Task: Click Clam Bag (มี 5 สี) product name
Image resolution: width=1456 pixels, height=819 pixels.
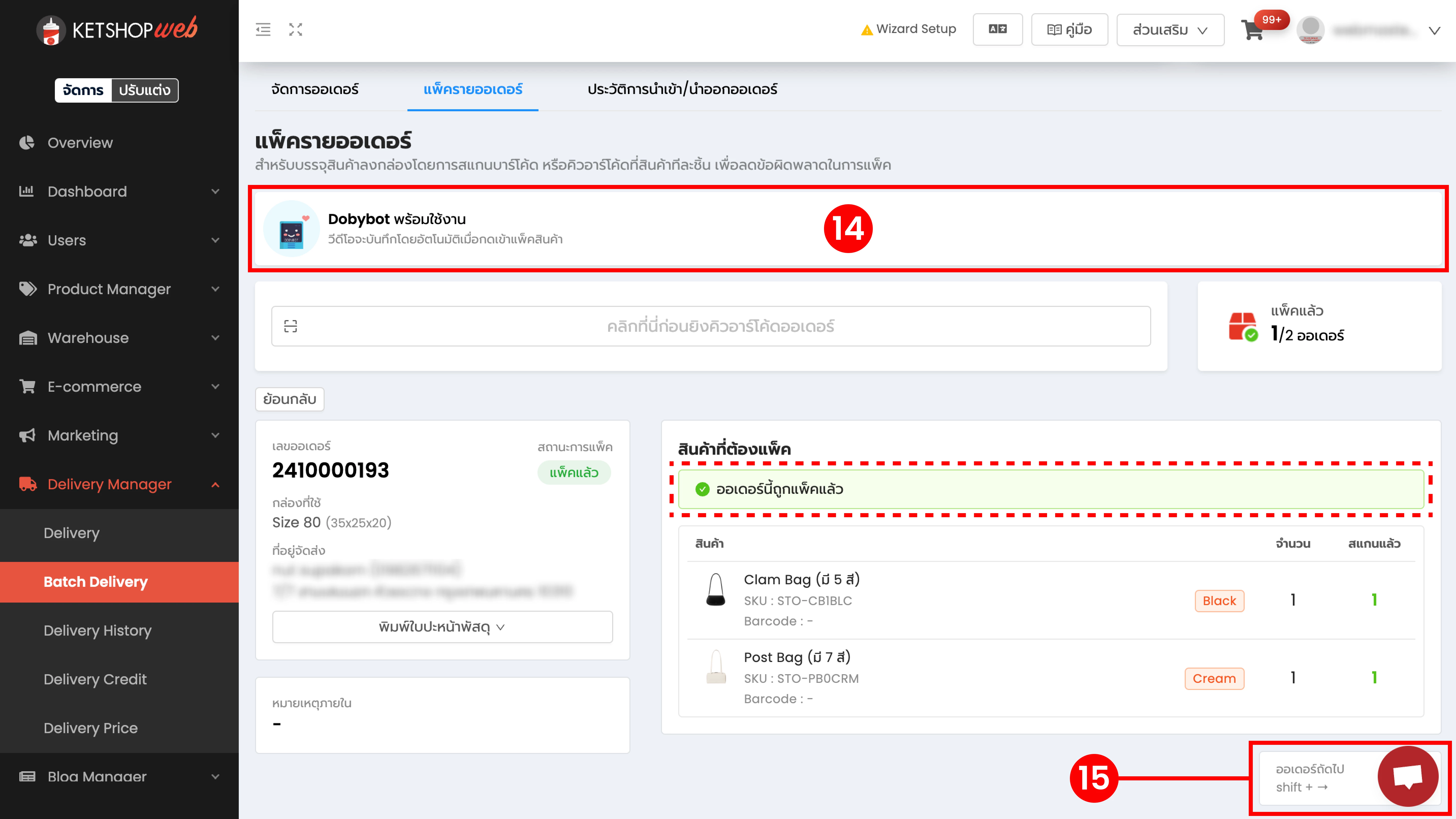Action: coord(801,579)
